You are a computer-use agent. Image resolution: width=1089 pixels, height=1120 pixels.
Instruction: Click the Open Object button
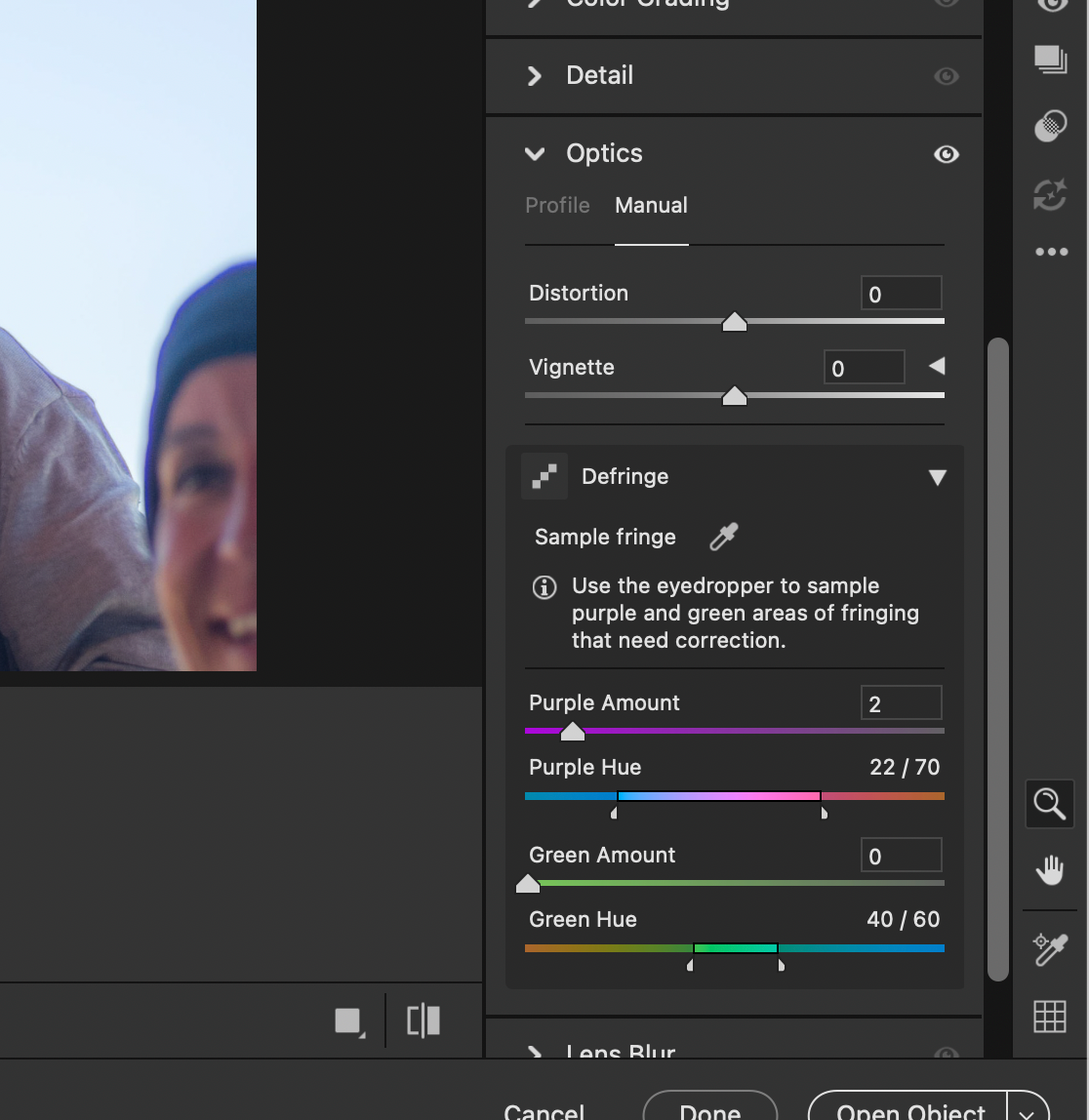pos(909,1112)
